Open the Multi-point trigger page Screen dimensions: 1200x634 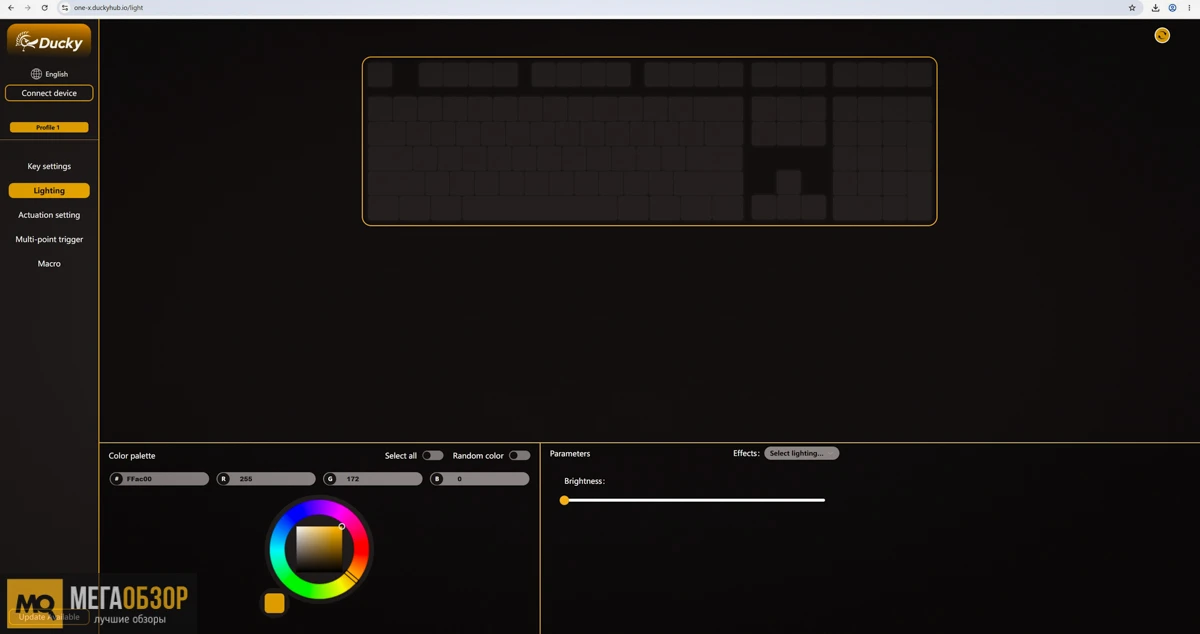point(49,239)
